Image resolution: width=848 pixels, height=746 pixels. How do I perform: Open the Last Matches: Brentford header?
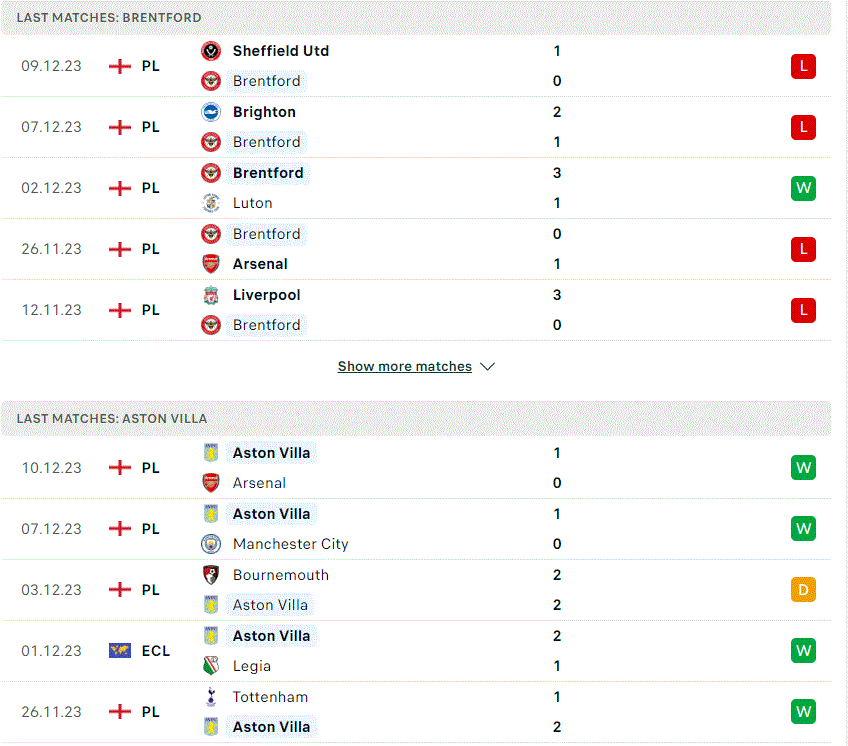coord(415,18)
